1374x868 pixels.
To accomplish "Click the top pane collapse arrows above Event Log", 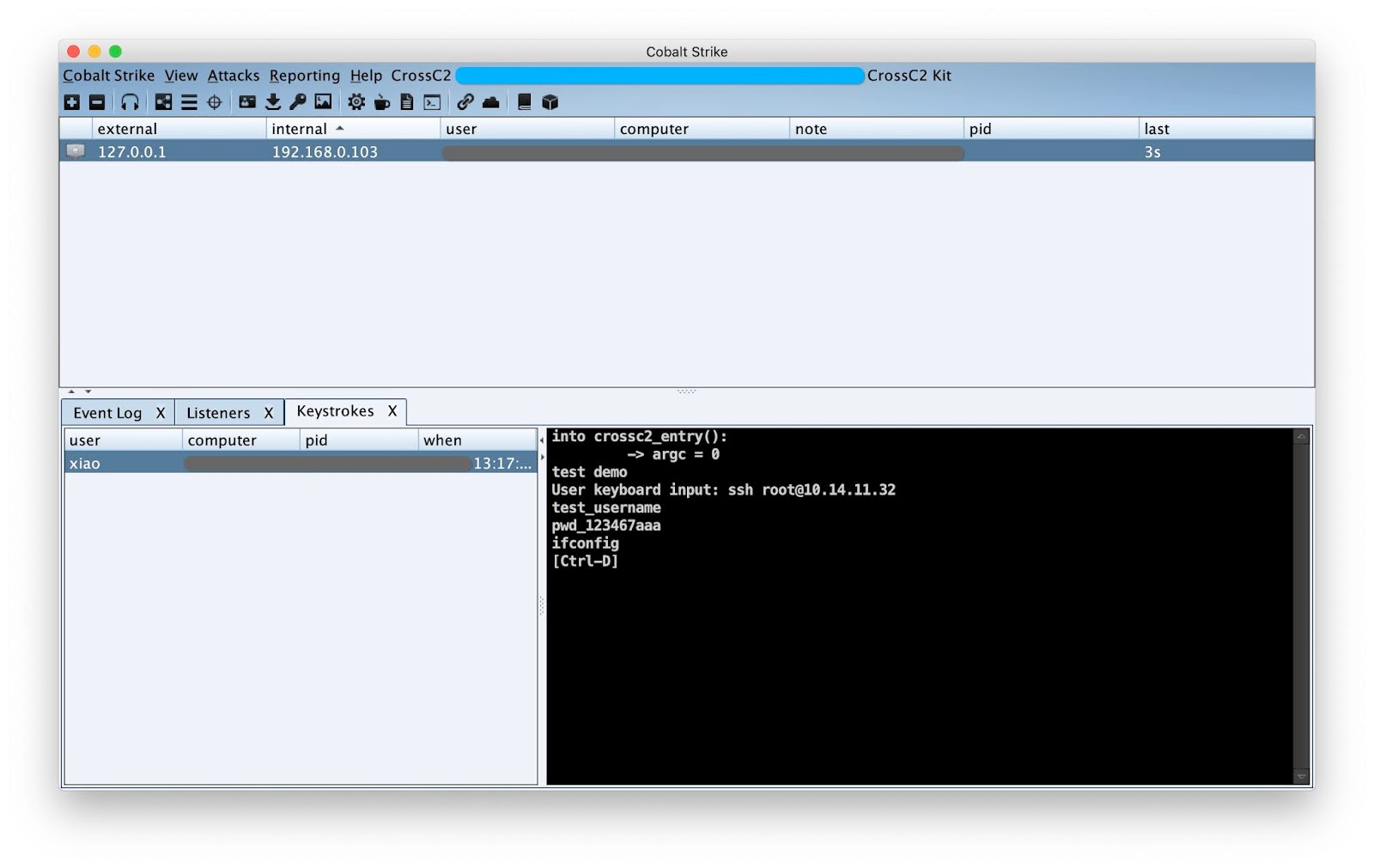I will tap(79, 392).
